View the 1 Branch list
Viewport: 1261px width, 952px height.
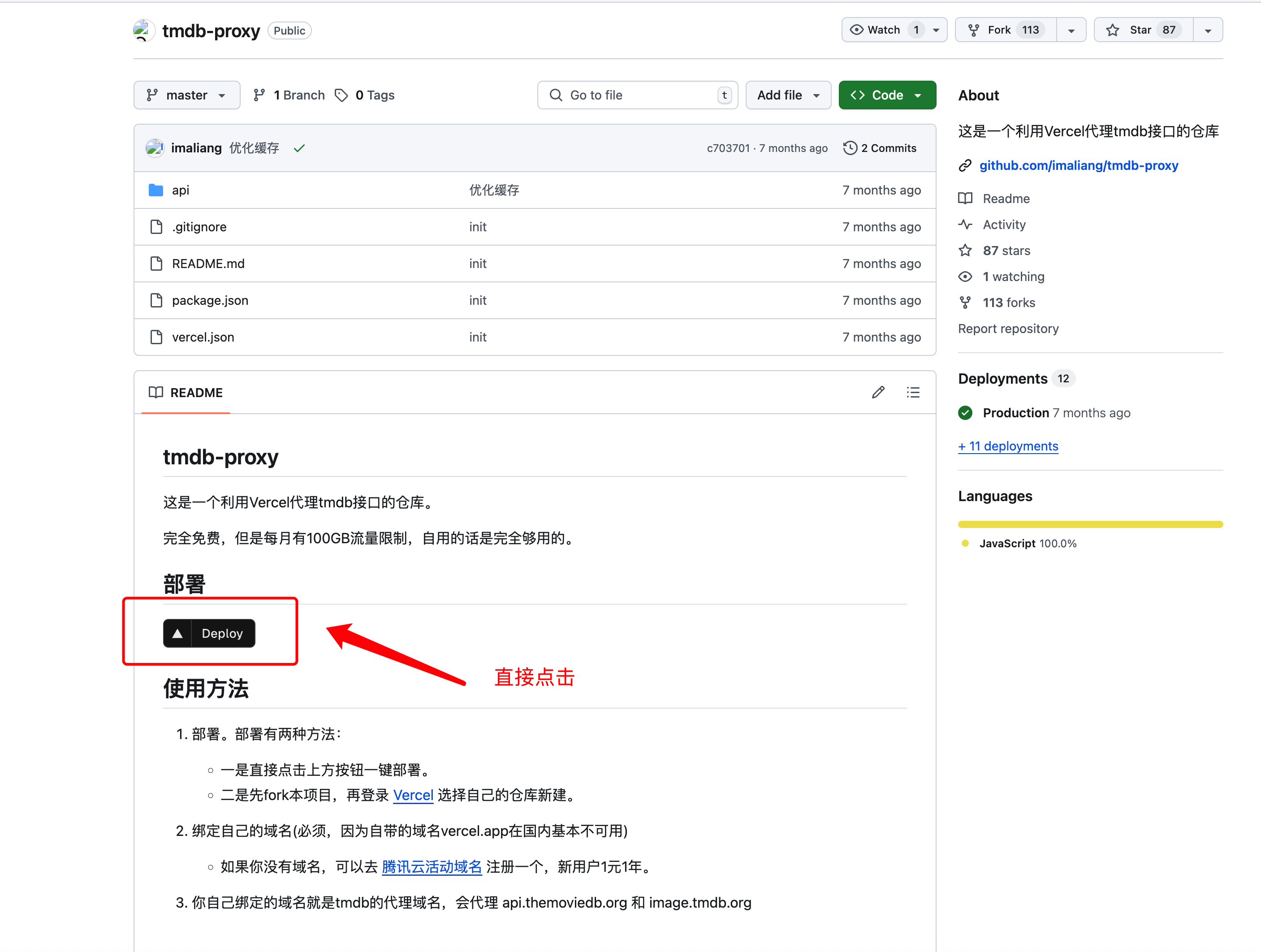click(289, 95)
